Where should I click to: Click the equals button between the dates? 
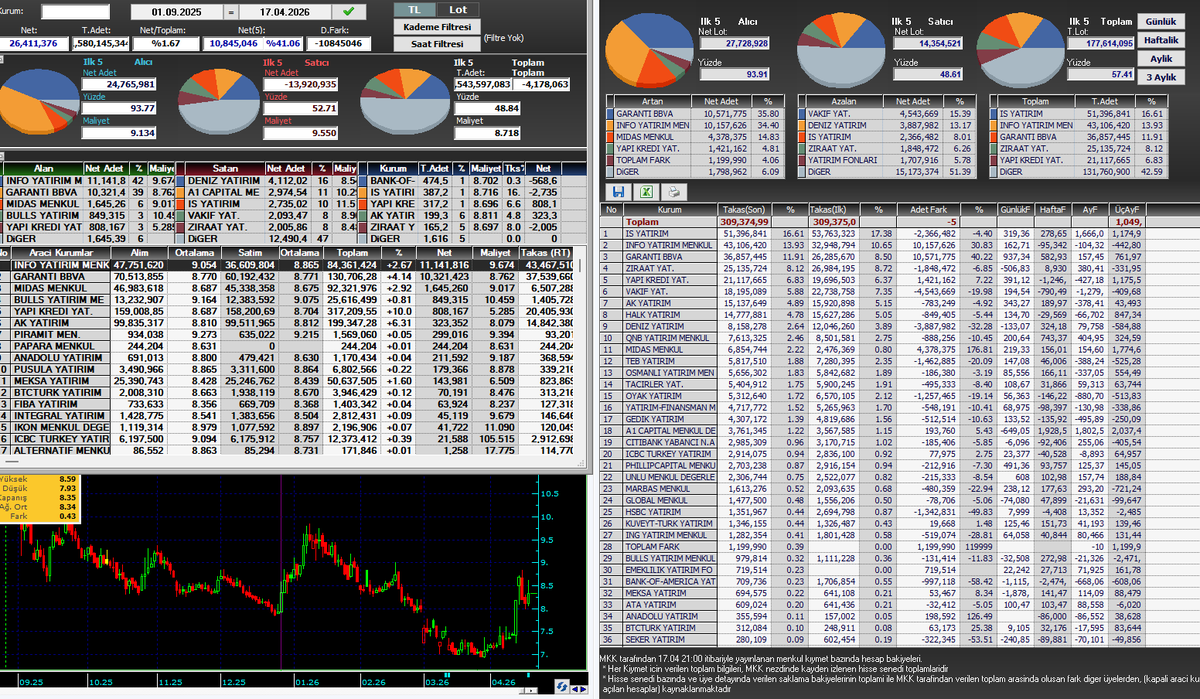(x=229, y=11)
